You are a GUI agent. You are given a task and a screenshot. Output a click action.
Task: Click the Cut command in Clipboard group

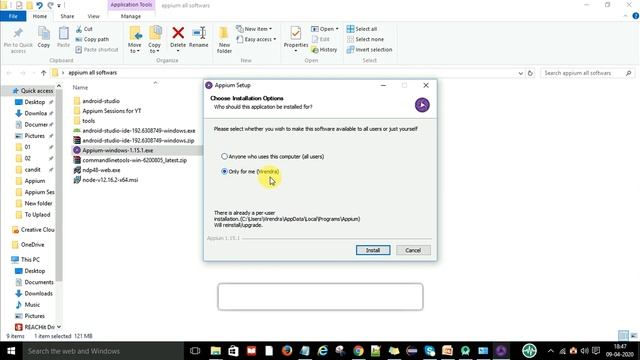point(84,29)
